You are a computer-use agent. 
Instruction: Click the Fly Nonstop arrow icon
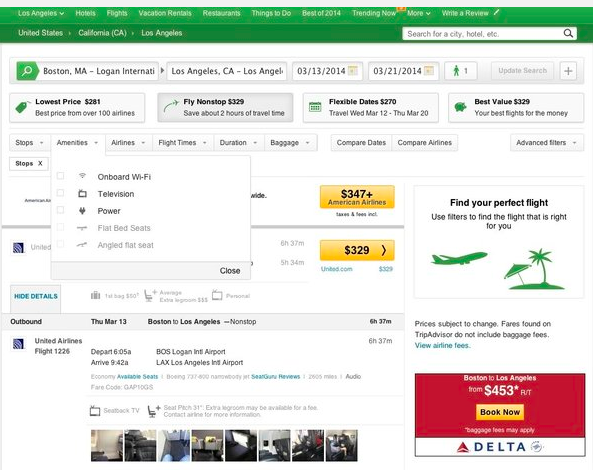(x=171, y=107)
